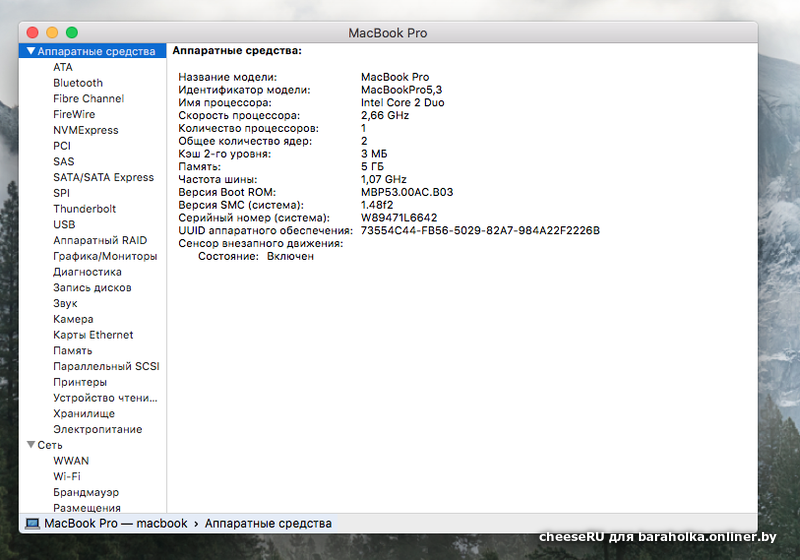Click motion sensor state Включен

click(x=290, y=256)
